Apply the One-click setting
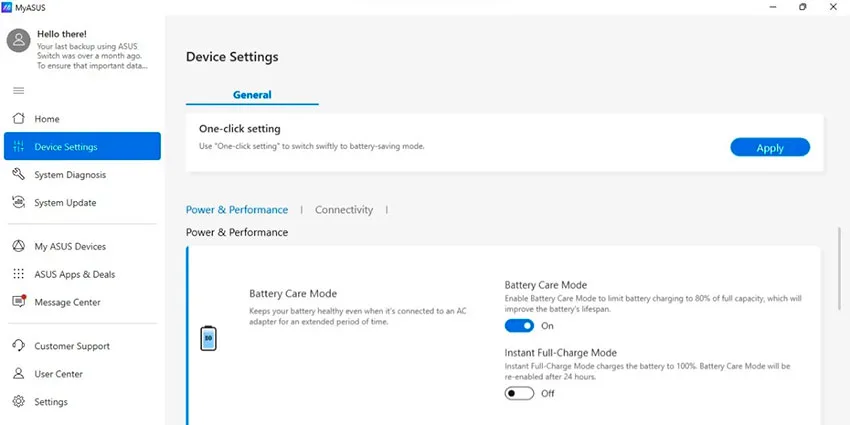Viewport: 850px width, 425px height. coord(770,147)
